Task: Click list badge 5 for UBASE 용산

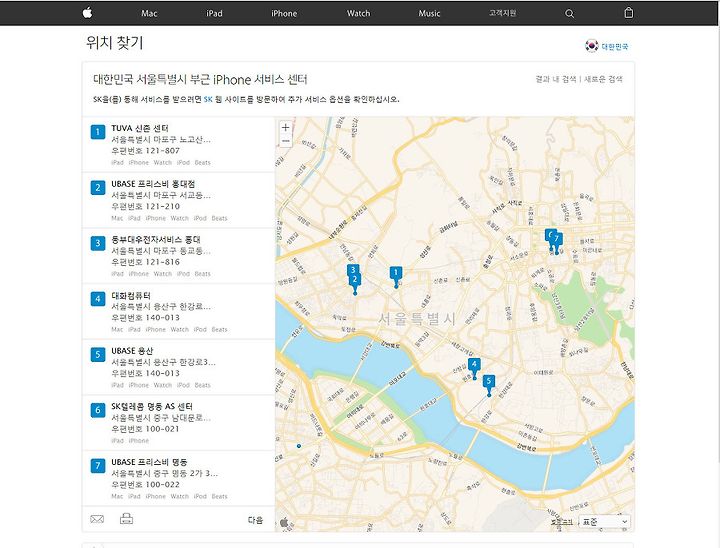Action: tap(97, 355)
